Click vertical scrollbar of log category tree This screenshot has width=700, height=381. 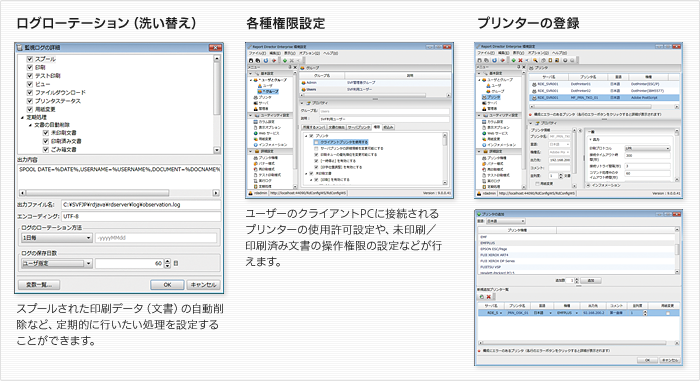point(217,104)
